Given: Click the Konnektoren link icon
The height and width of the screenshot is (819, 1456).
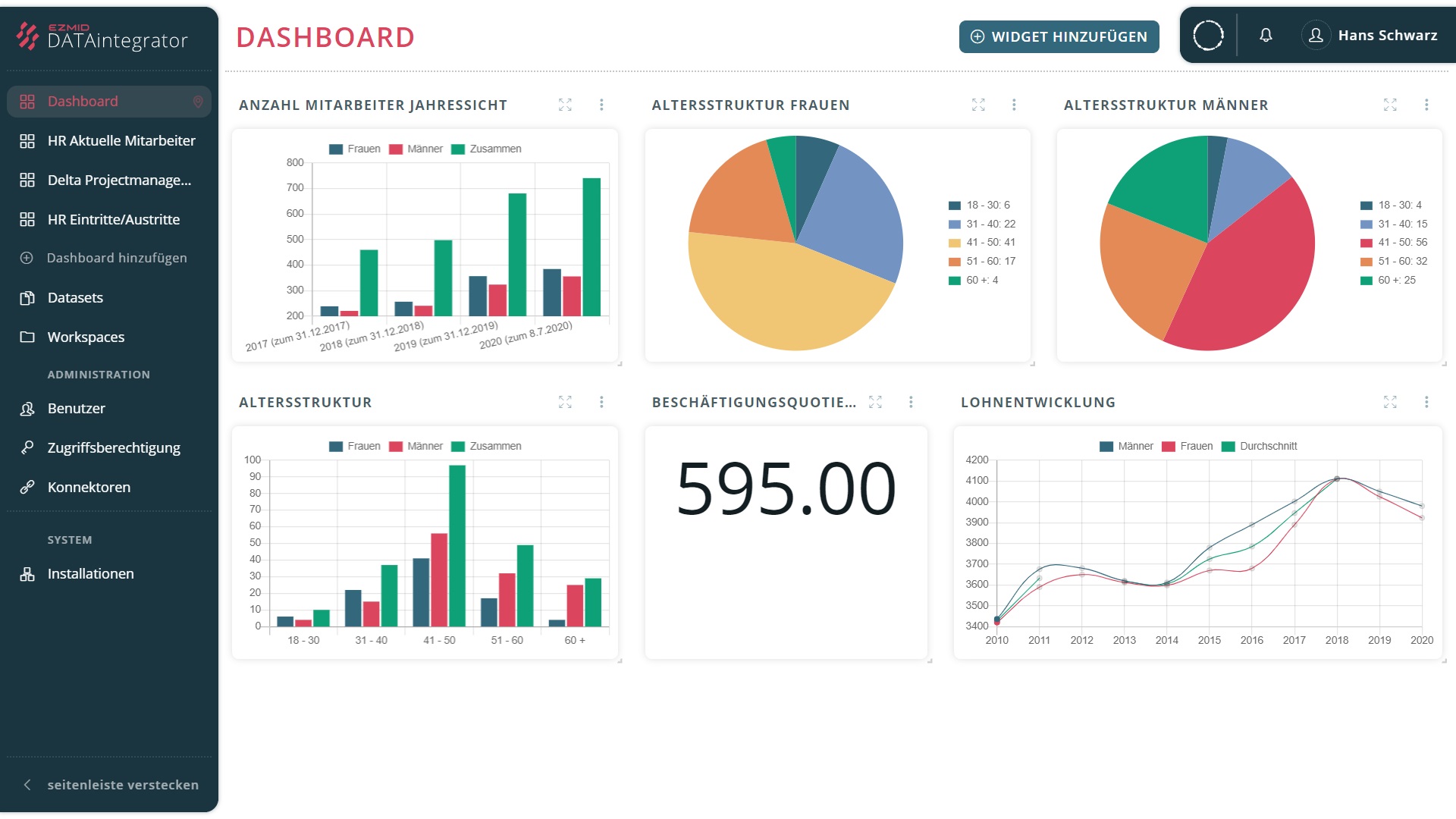Looking at the screenshot, I should tap(27, 488).
